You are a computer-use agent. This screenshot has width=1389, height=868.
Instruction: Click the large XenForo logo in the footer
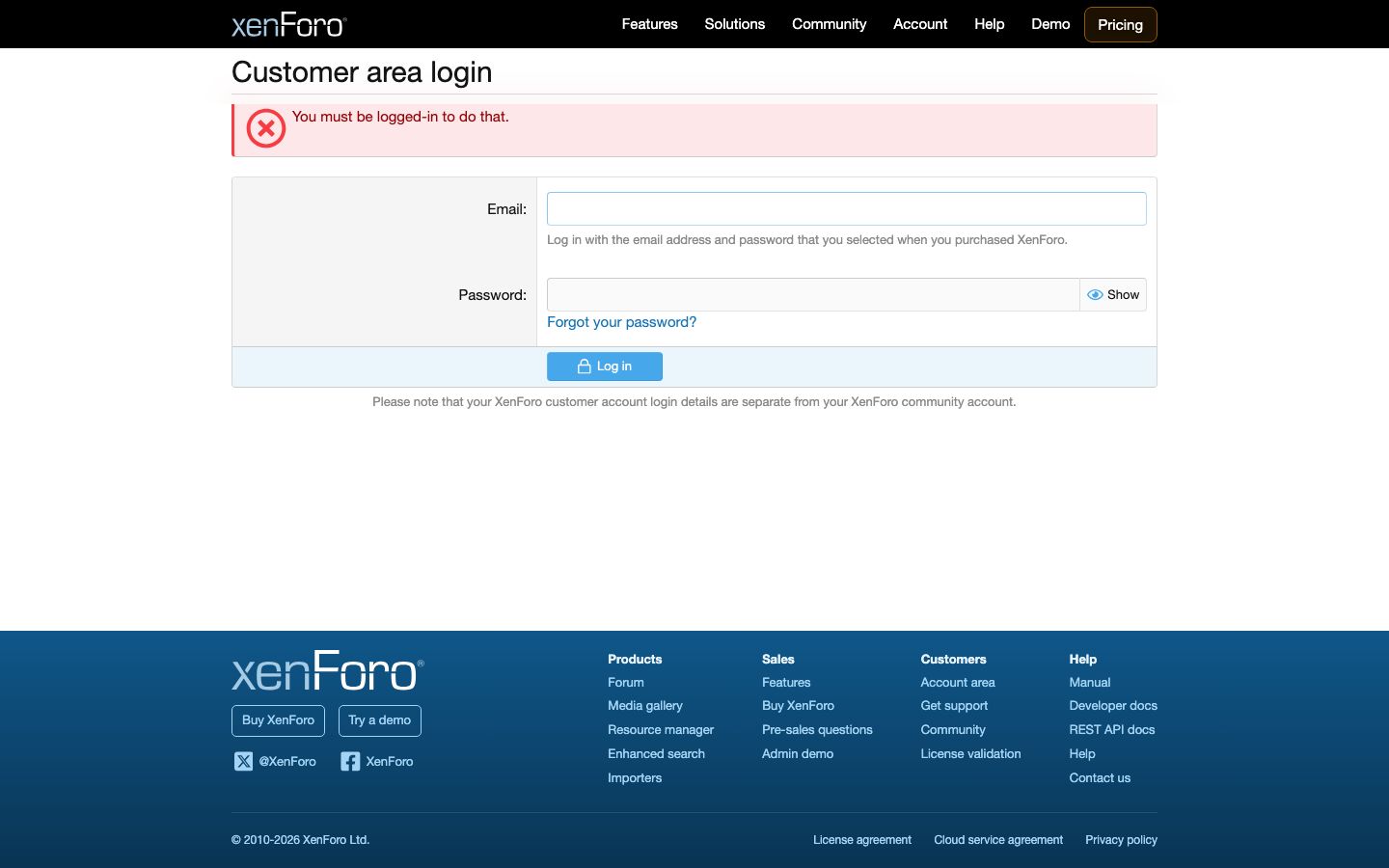click(328, 671)
